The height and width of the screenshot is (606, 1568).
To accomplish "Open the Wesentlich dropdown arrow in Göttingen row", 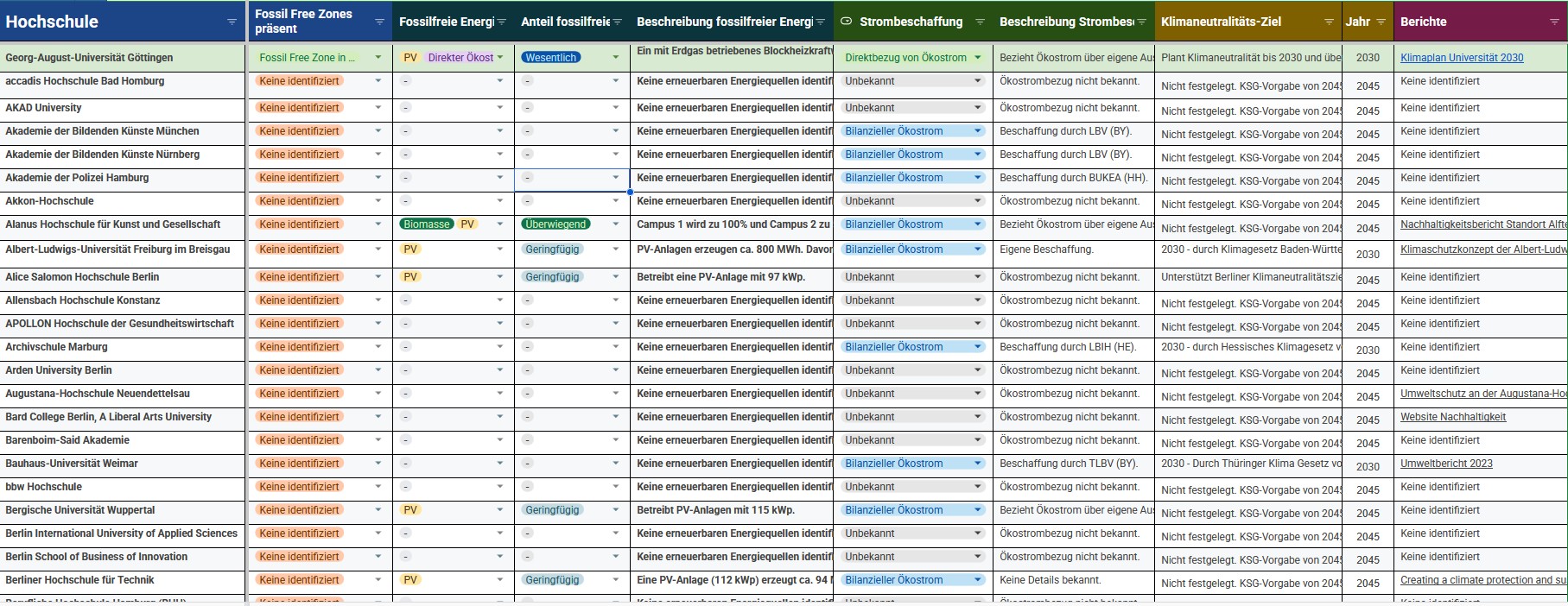I will coord(615,58).
